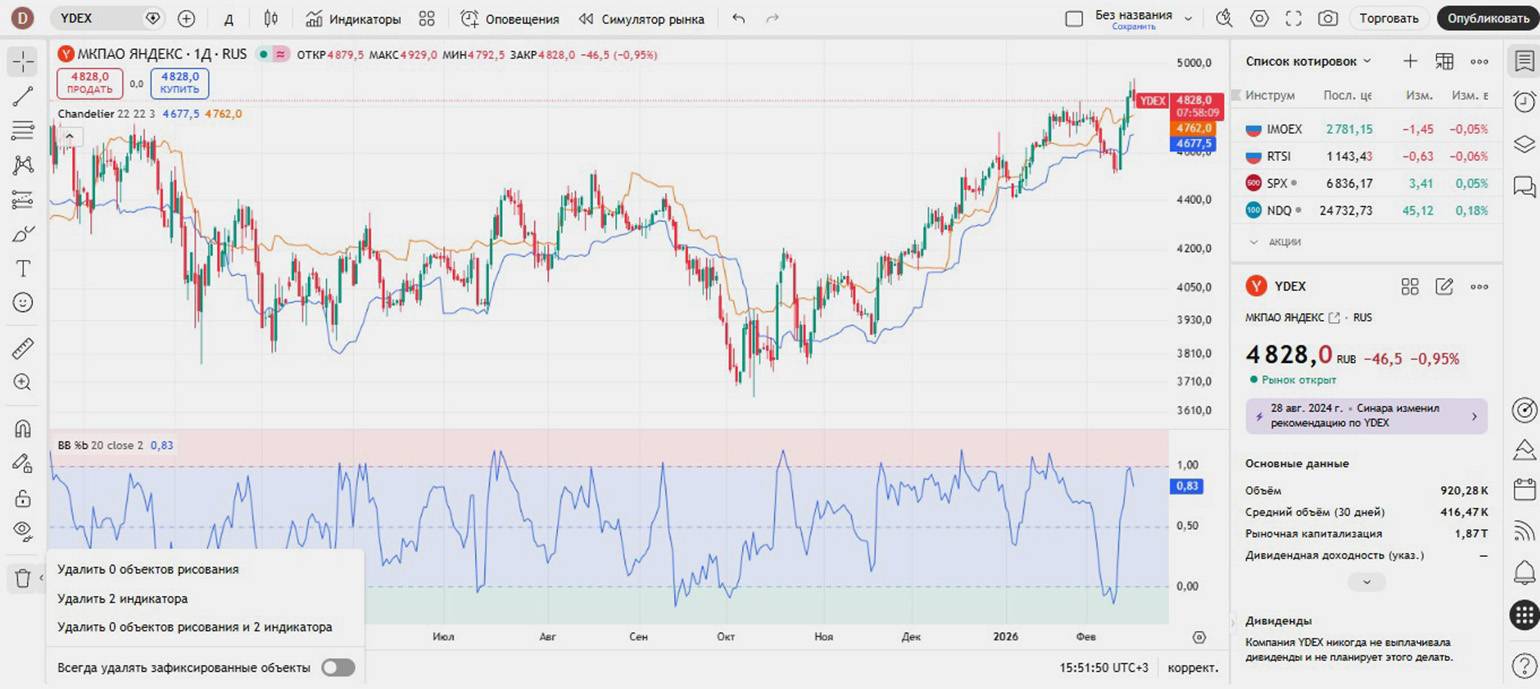Click the text tool icon
This screenshot has width=1540, height=689.
tap(22, 268)
